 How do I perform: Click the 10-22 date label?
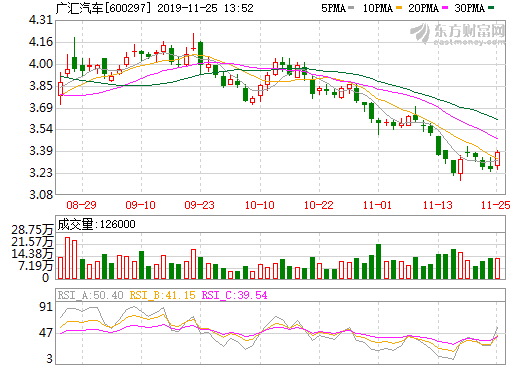pyautogui.click(x=319, y=205)
